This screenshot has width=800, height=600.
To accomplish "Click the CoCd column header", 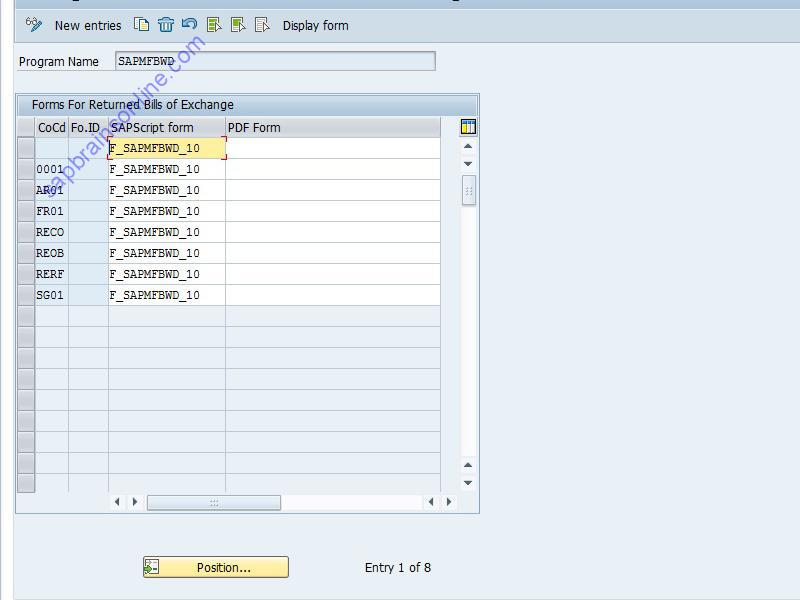I will pyautogui.click(x=52, y=128).
